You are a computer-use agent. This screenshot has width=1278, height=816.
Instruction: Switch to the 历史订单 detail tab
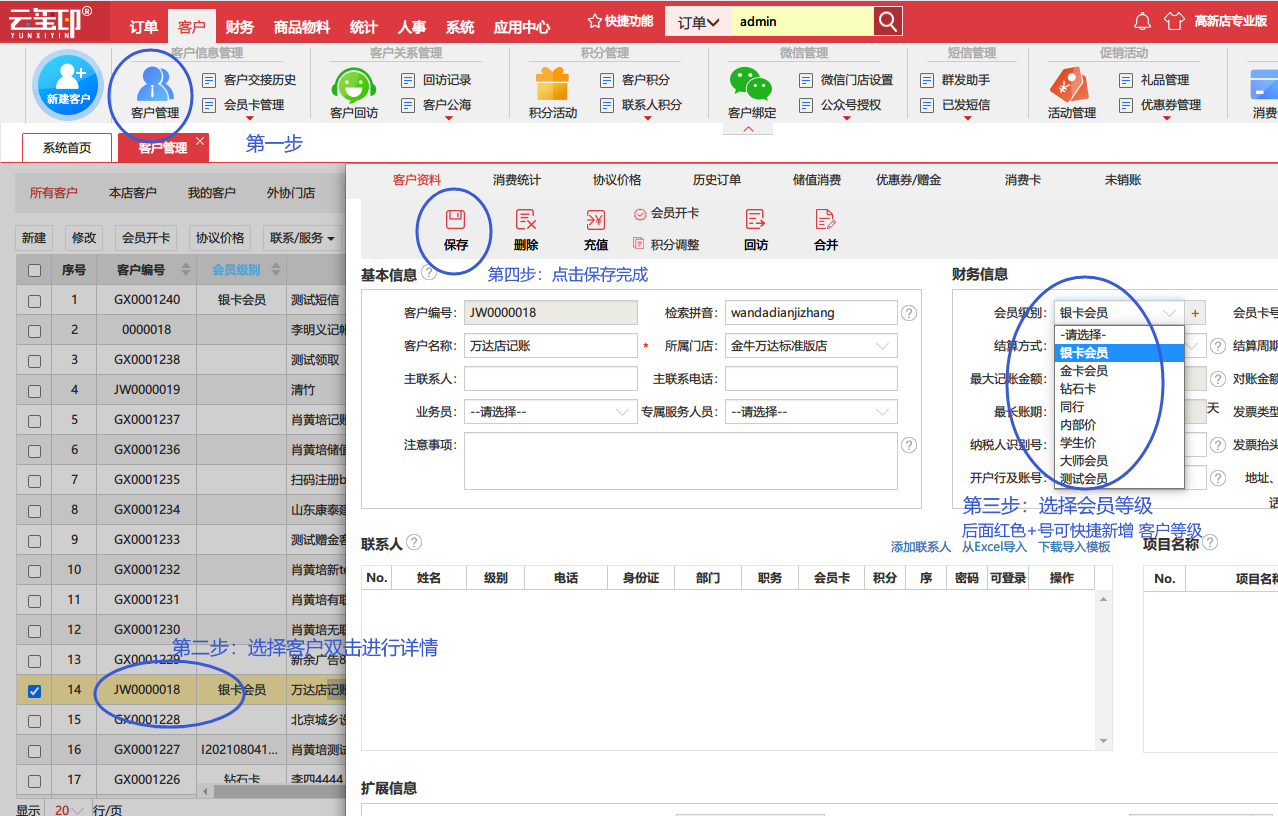[717, 180]
